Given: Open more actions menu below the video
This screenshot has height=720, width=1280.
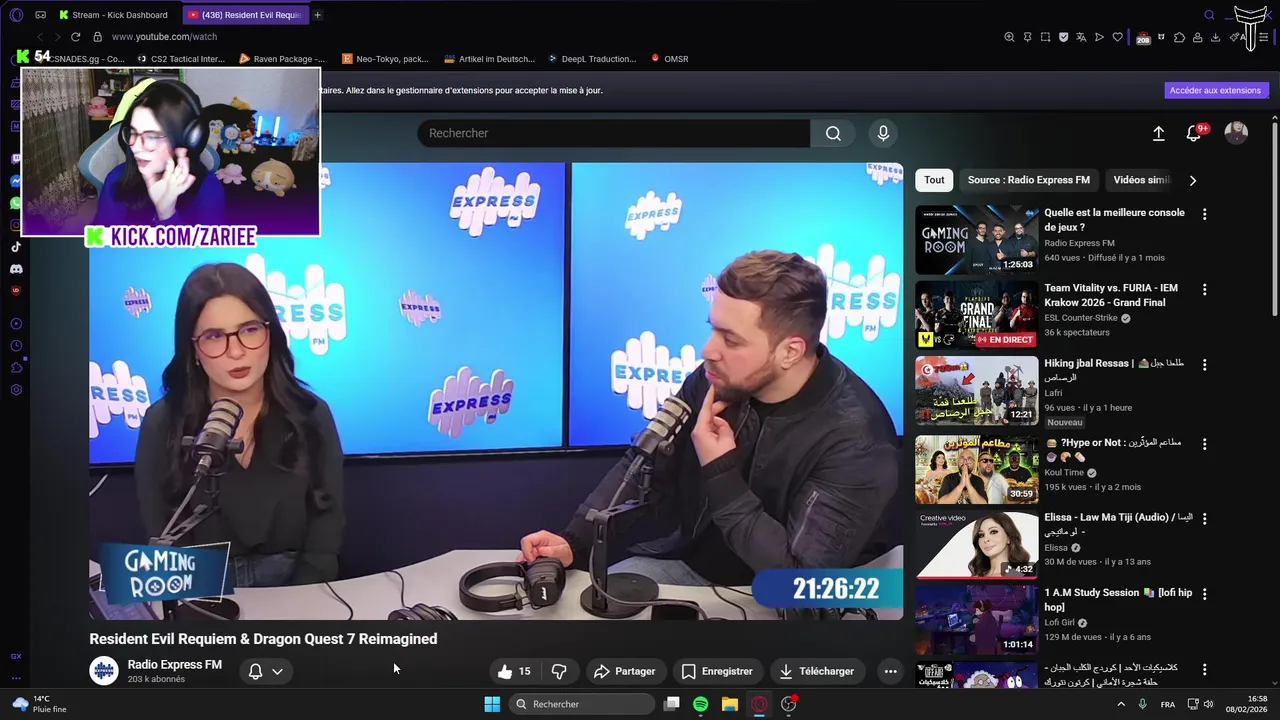Looking at the screenshot, I should coord(890,671).
